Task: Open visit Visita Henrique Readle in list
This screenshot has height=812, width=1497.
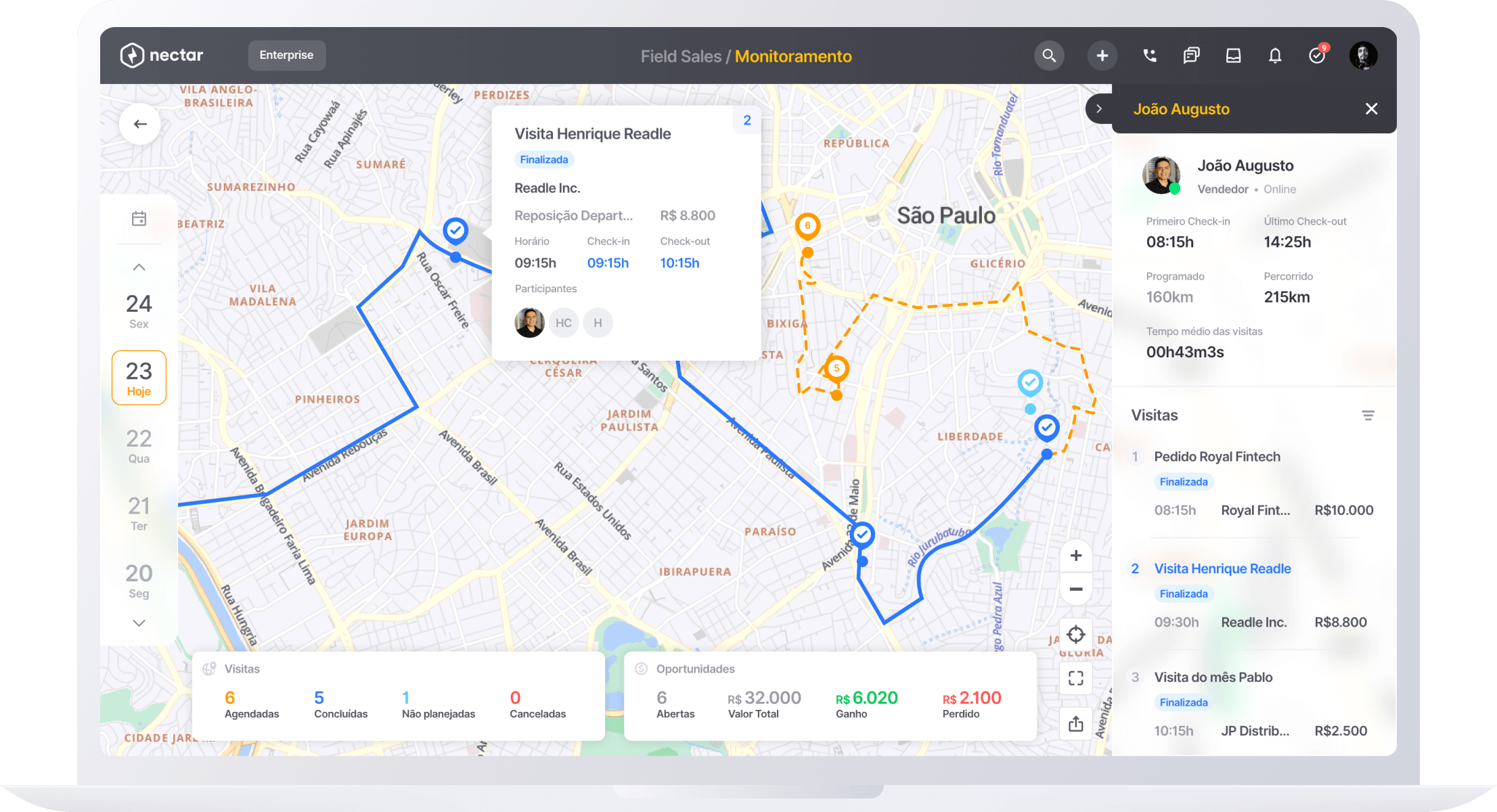Action: click(1222, 569)
